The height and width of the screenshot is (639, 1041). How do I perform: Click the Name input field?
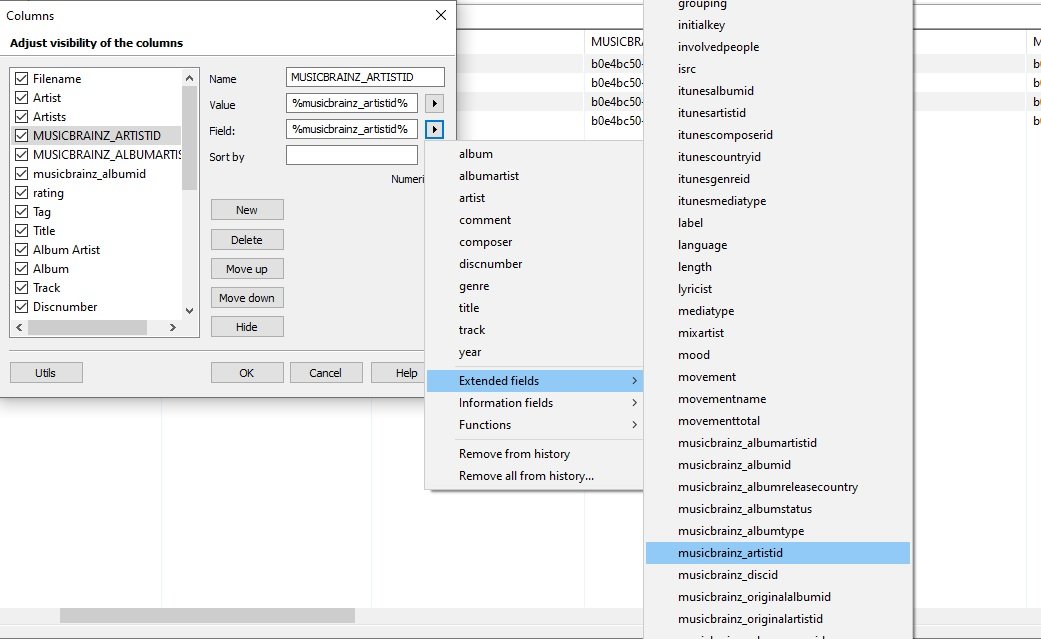click(x=365, y=77)
